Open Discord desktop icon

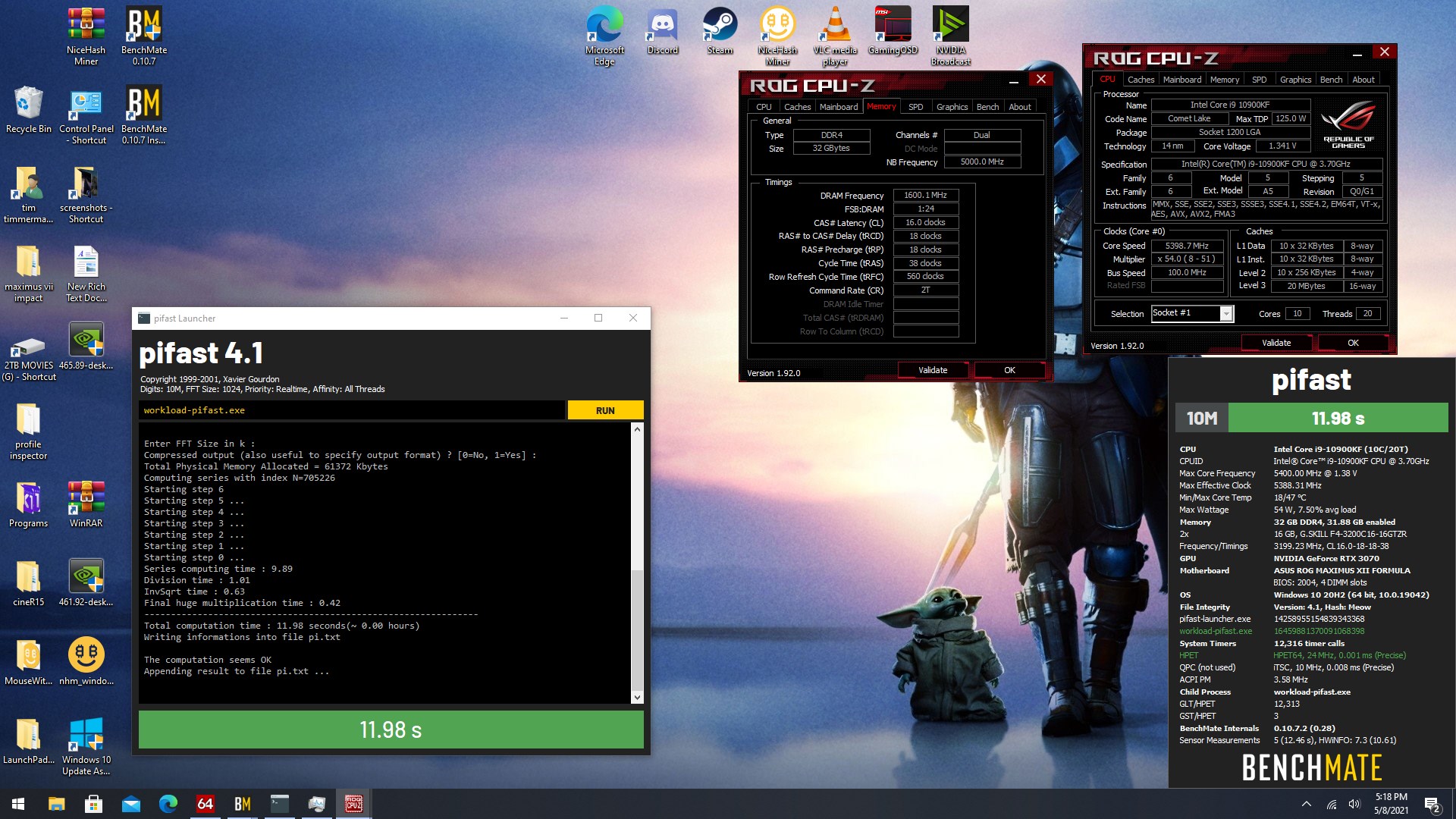662,30
